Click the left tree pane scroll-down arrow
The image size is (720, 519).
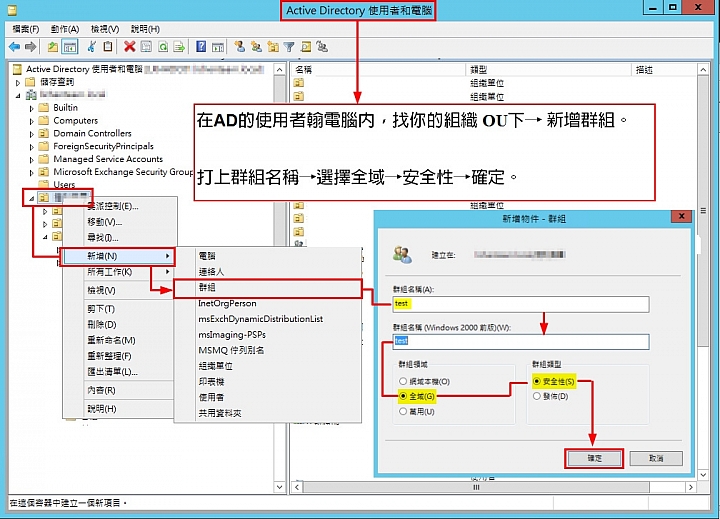tap(279, 487)
